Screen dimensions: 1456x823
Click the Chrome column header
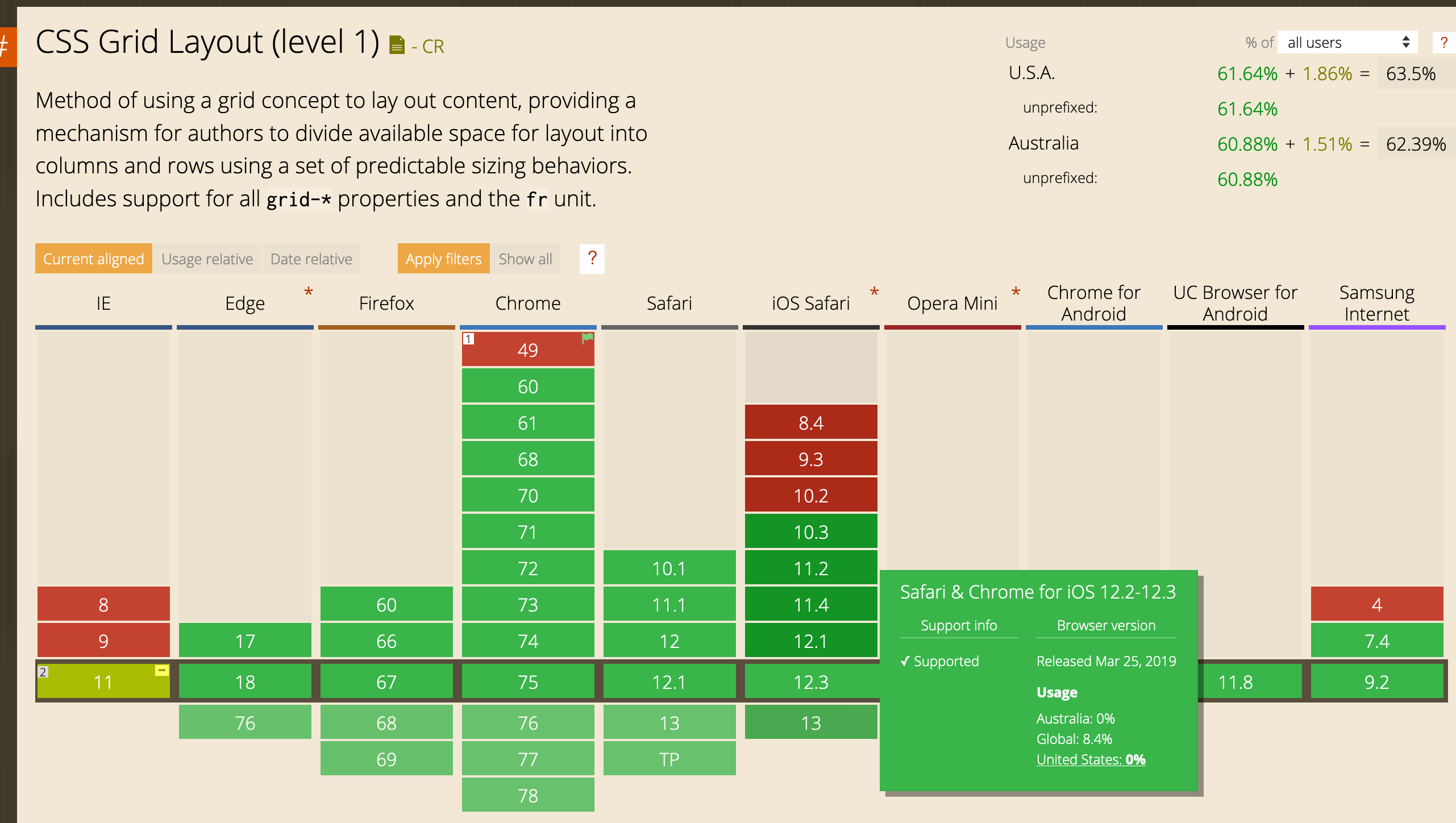click(528, 303)
